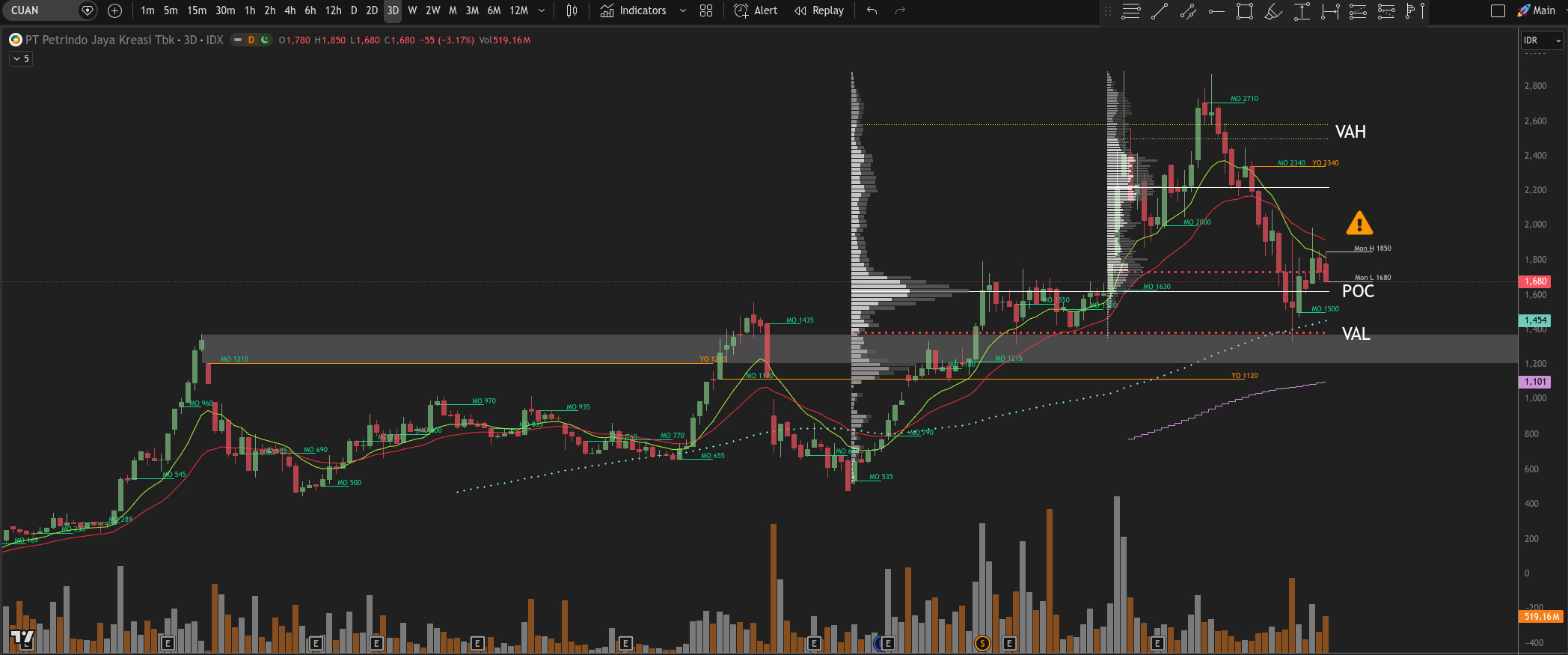Screen dimensions: 1568x655
Task: Click the orange D data status badge
Action: 251,40
